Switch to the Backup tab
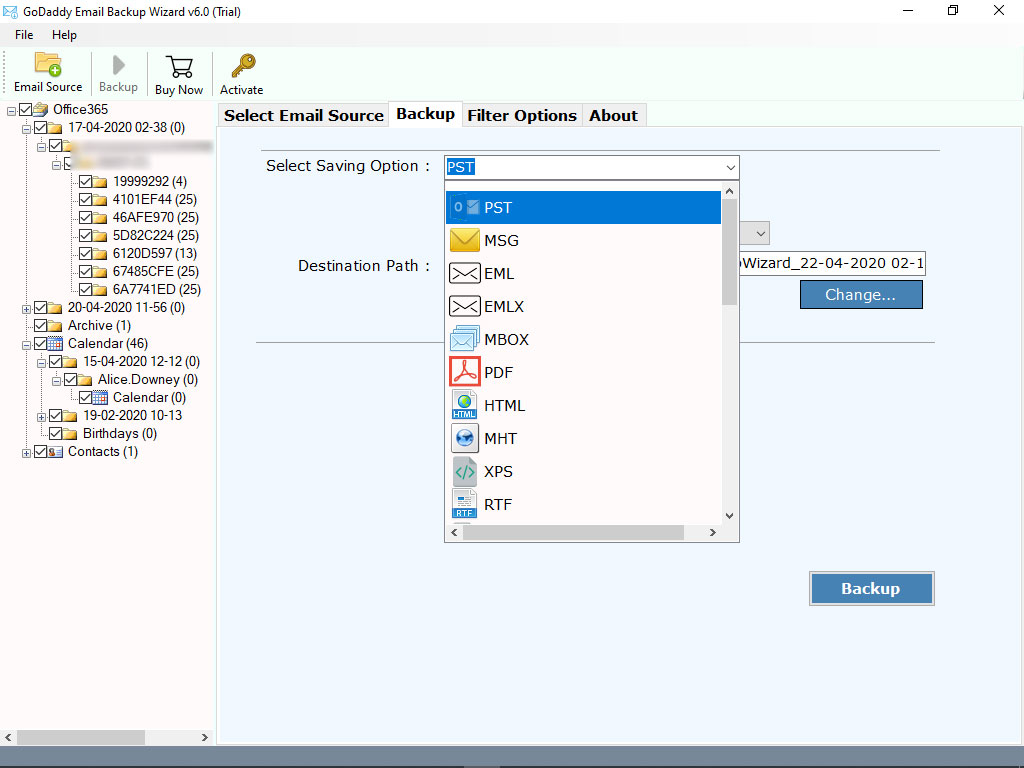Screen dimensions: 1024x768 click(425, 114)
